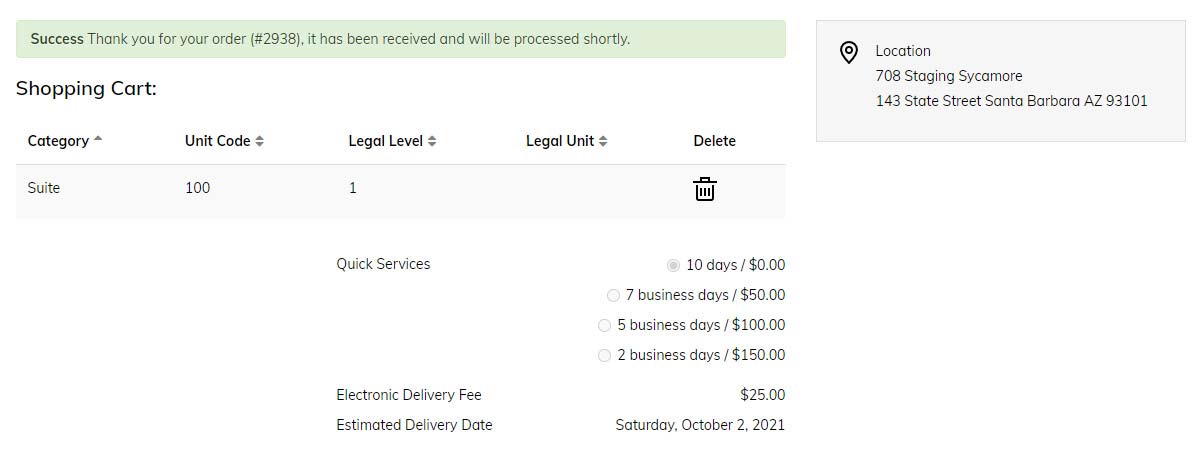The image size is (1202, 459).
Task: Click the 143 State Street address
Action: tap(1011, 101)
